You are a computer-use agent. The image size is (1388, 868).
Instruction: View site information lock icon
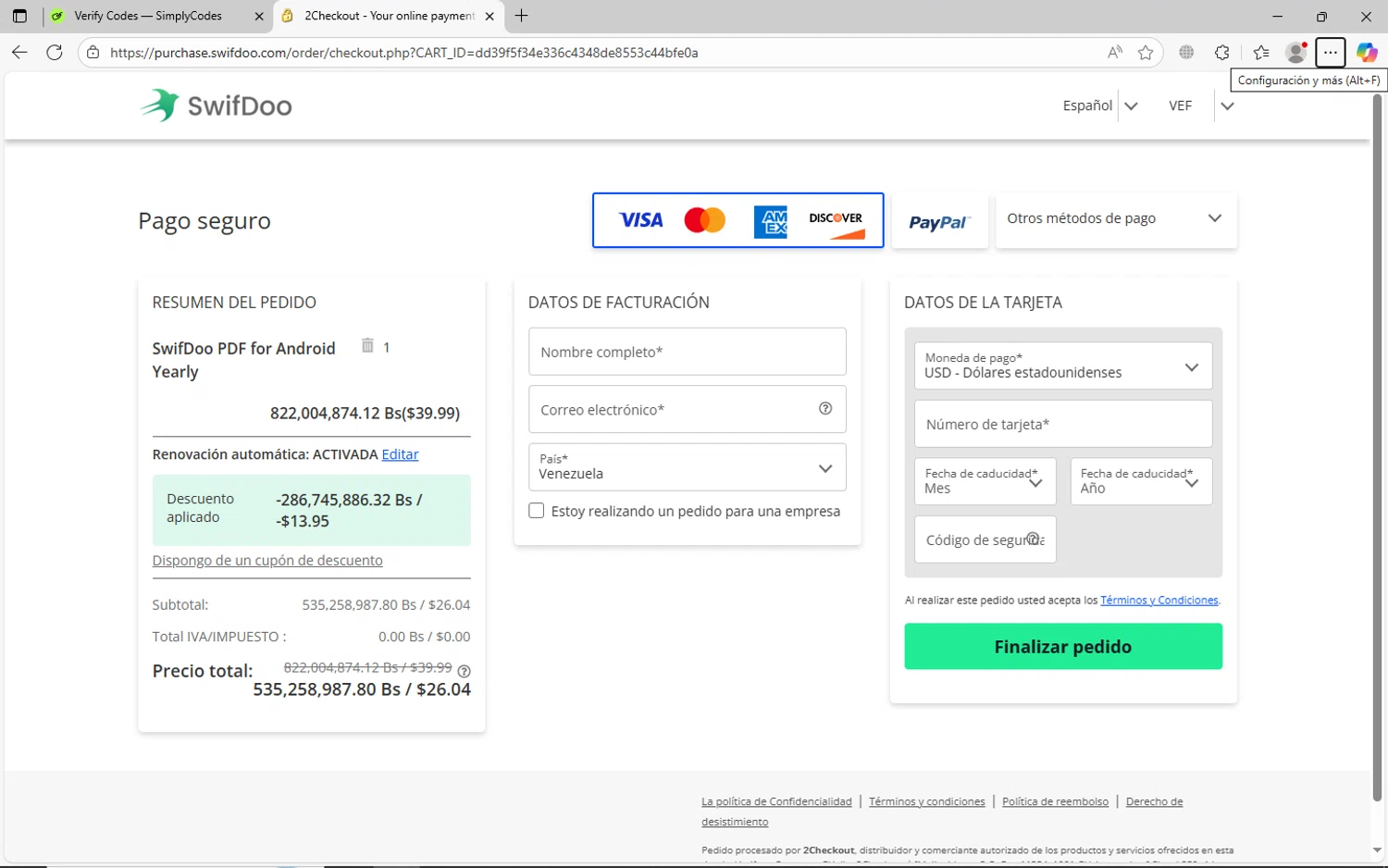pos(93,53)
